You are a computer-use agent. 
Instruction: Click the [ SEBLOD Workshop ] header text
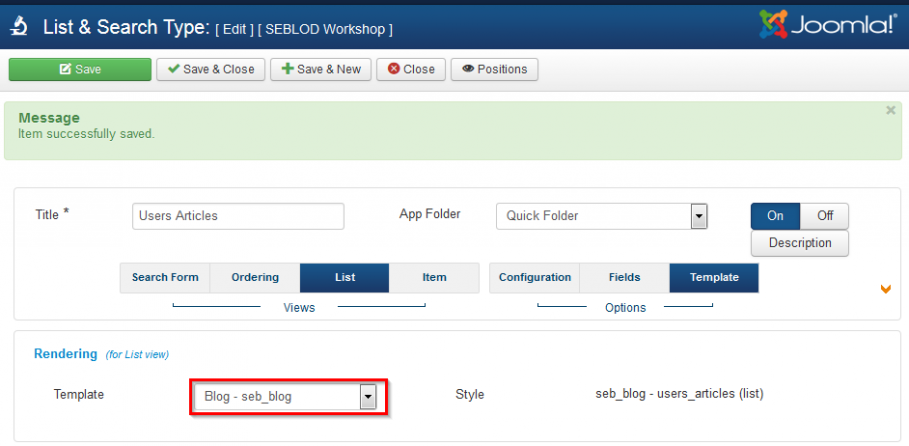tap(325, 29)
